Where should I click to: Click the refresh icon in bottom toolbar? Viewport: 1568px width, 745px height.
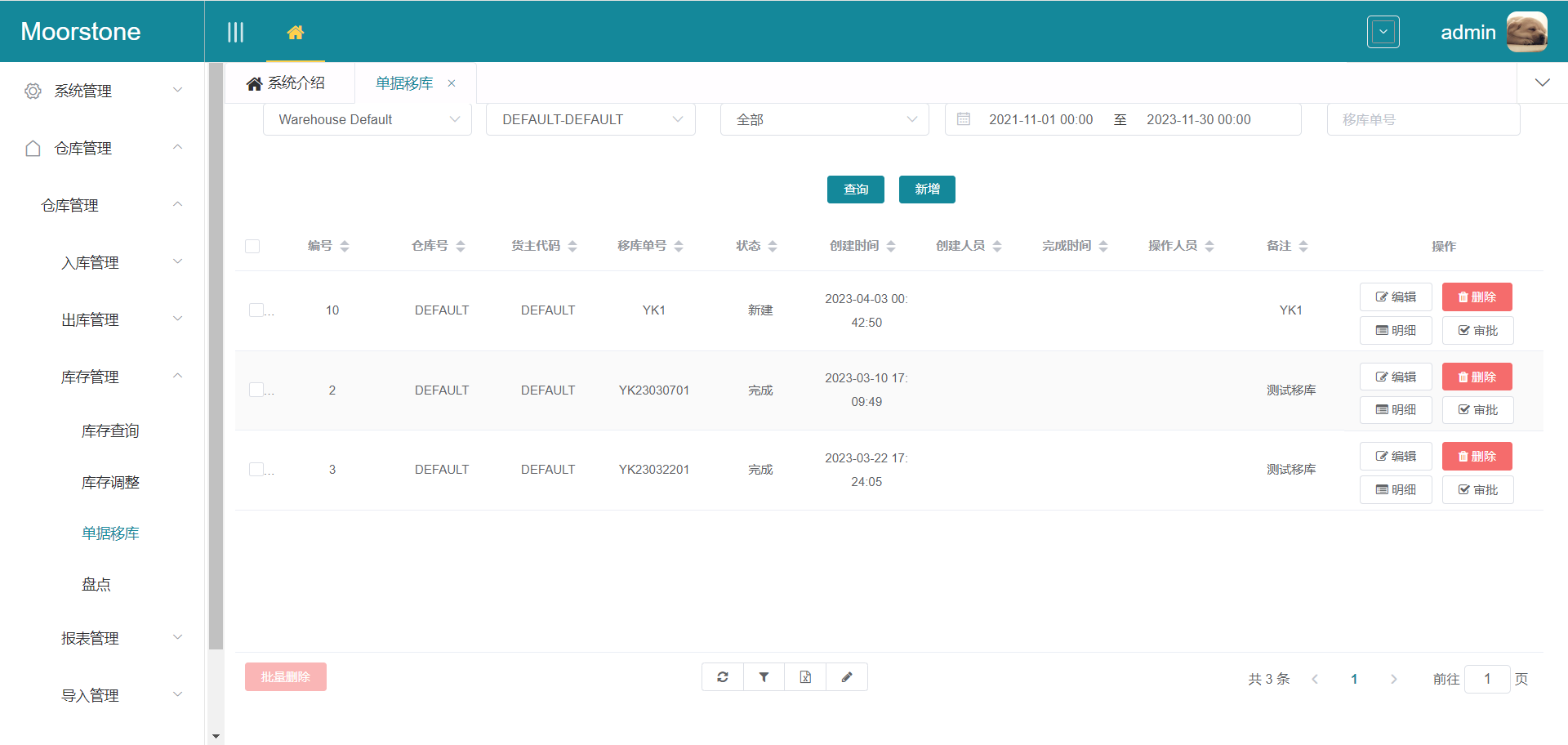pos(723,677)
